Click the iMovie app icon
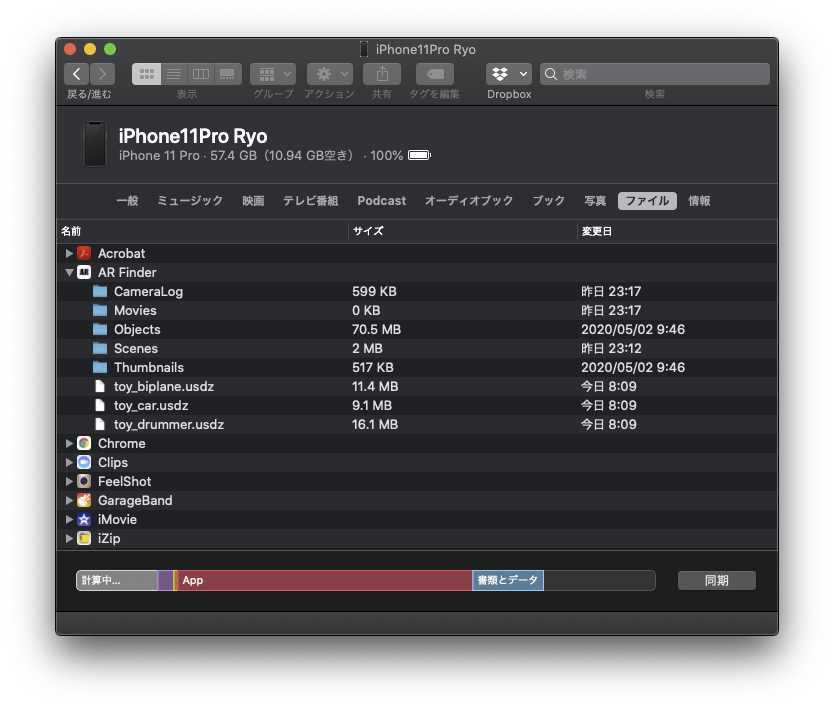The width and height of the screenshot is (834, 709). (x=84, y=519)
